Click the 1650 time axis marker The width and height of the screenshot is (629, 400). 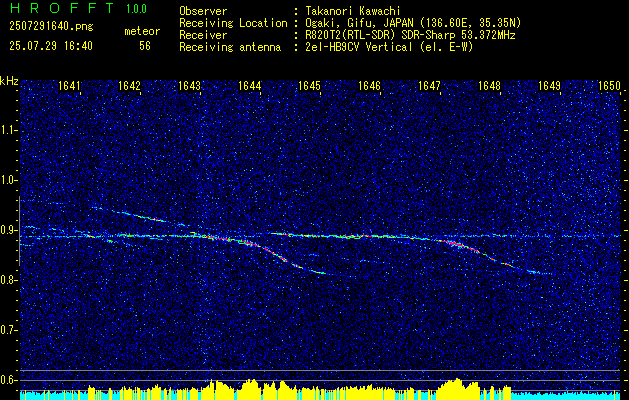click(609, 85)
